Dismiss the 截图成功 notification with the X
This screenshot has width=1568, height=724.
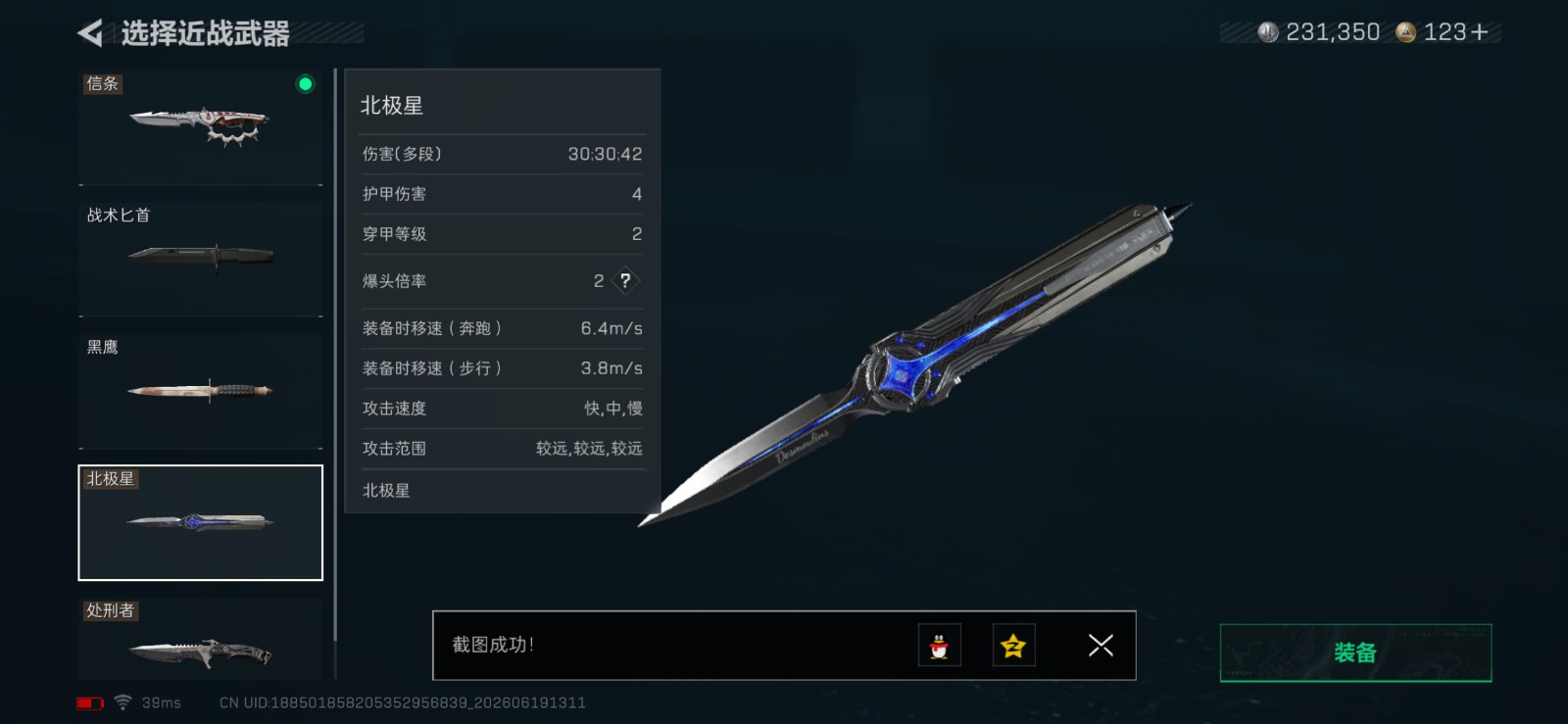tap(1101, 645)
